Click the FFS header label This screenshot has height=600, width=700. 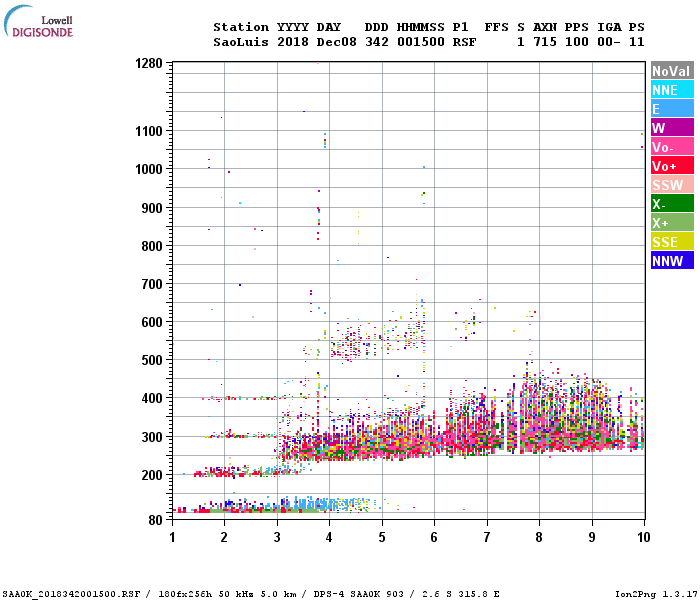[x=496, y=27]
